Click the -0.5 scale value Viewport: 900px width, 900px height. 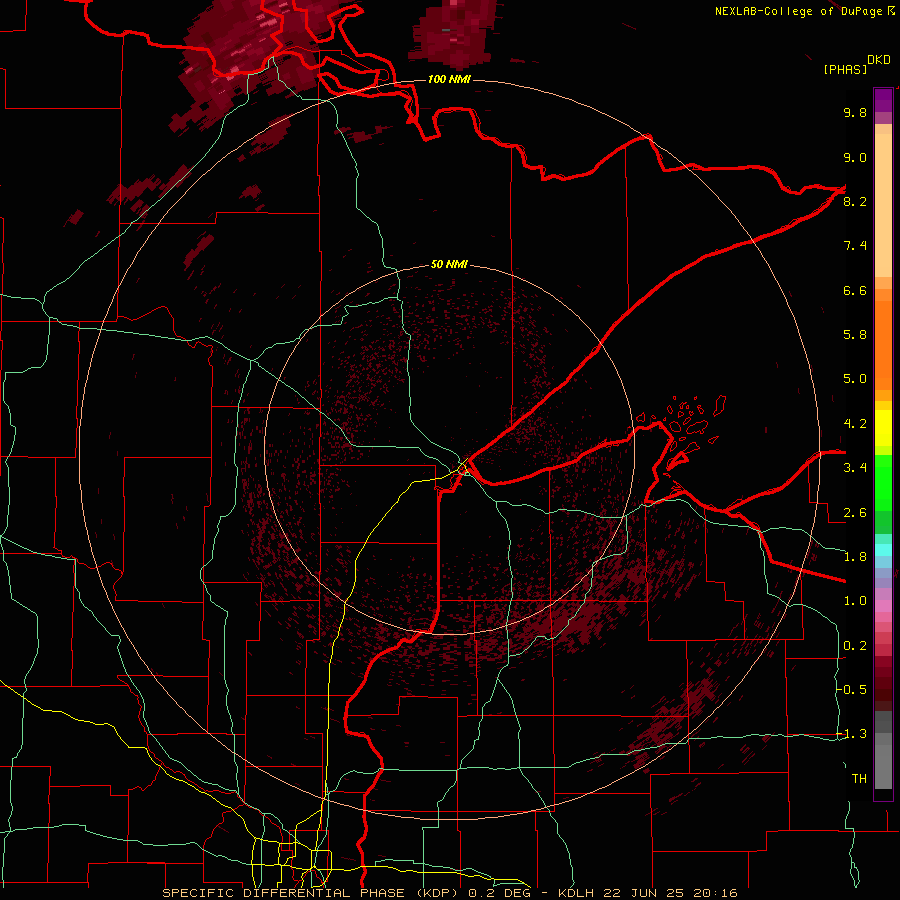point(852,689)
